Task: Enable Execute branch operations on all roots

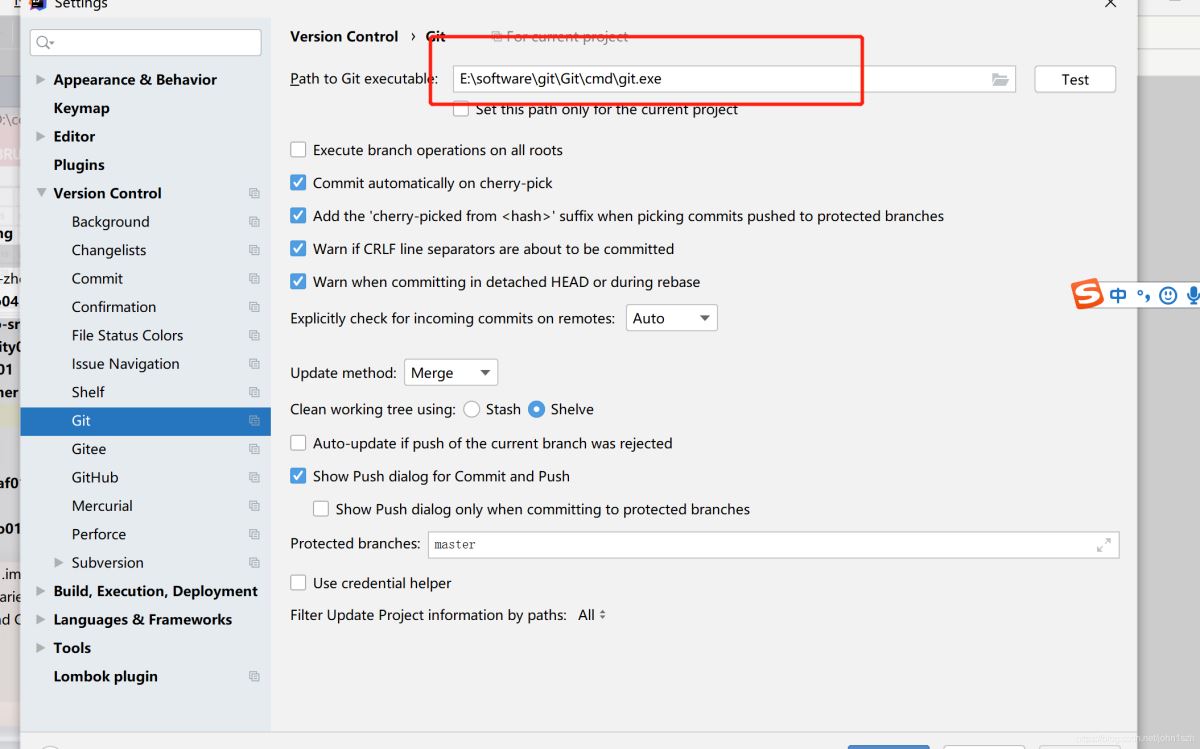Action: coord(298,150)
